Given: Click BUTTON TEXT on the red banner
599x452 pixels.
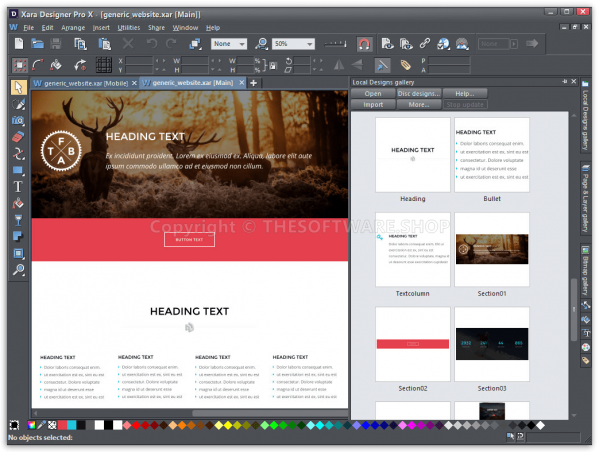Looking at the screenshot, I should click(189, 240).
